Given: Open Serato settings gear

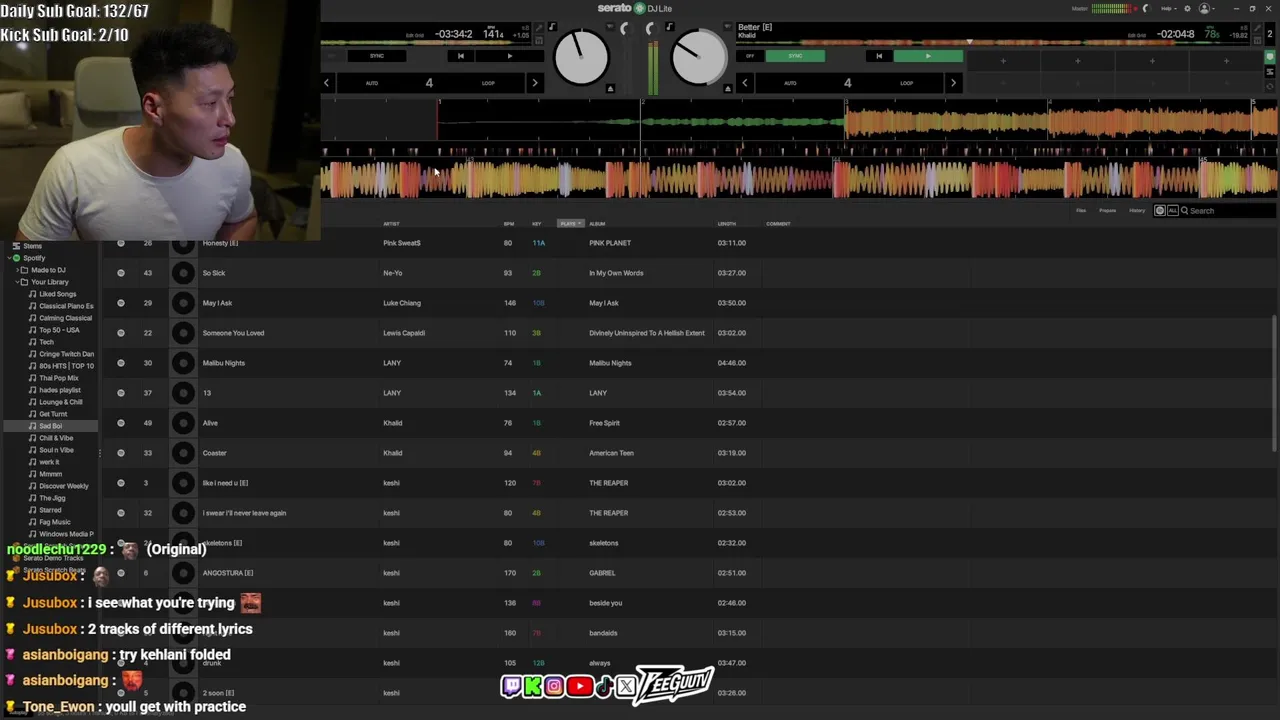Looking at the screenshot, I should (x=1187, y=9).
